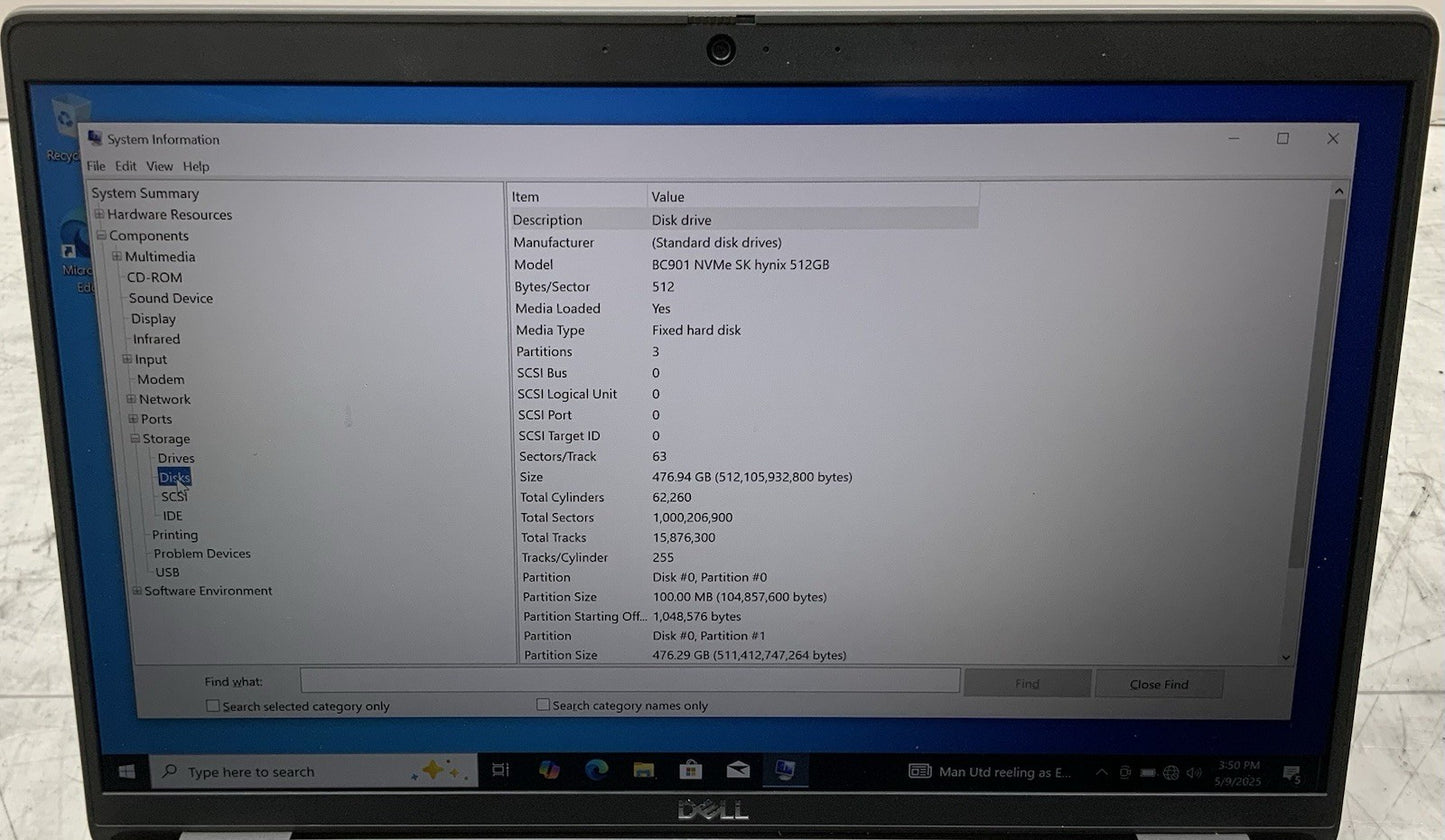This screenshot has height=840, width=1445.
Task: Collapse the Storage tree node
Action: (135, 439)
